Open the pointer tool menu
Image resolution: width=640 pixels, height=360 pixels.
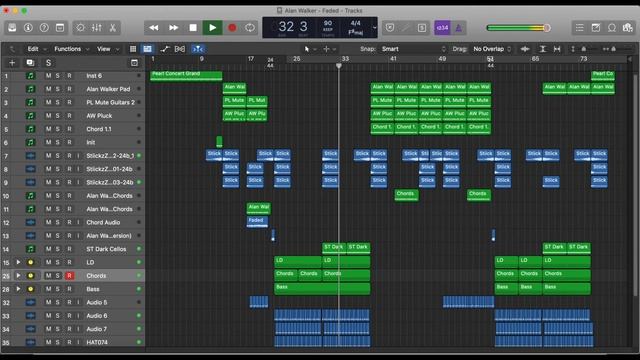tap(309, 49)
